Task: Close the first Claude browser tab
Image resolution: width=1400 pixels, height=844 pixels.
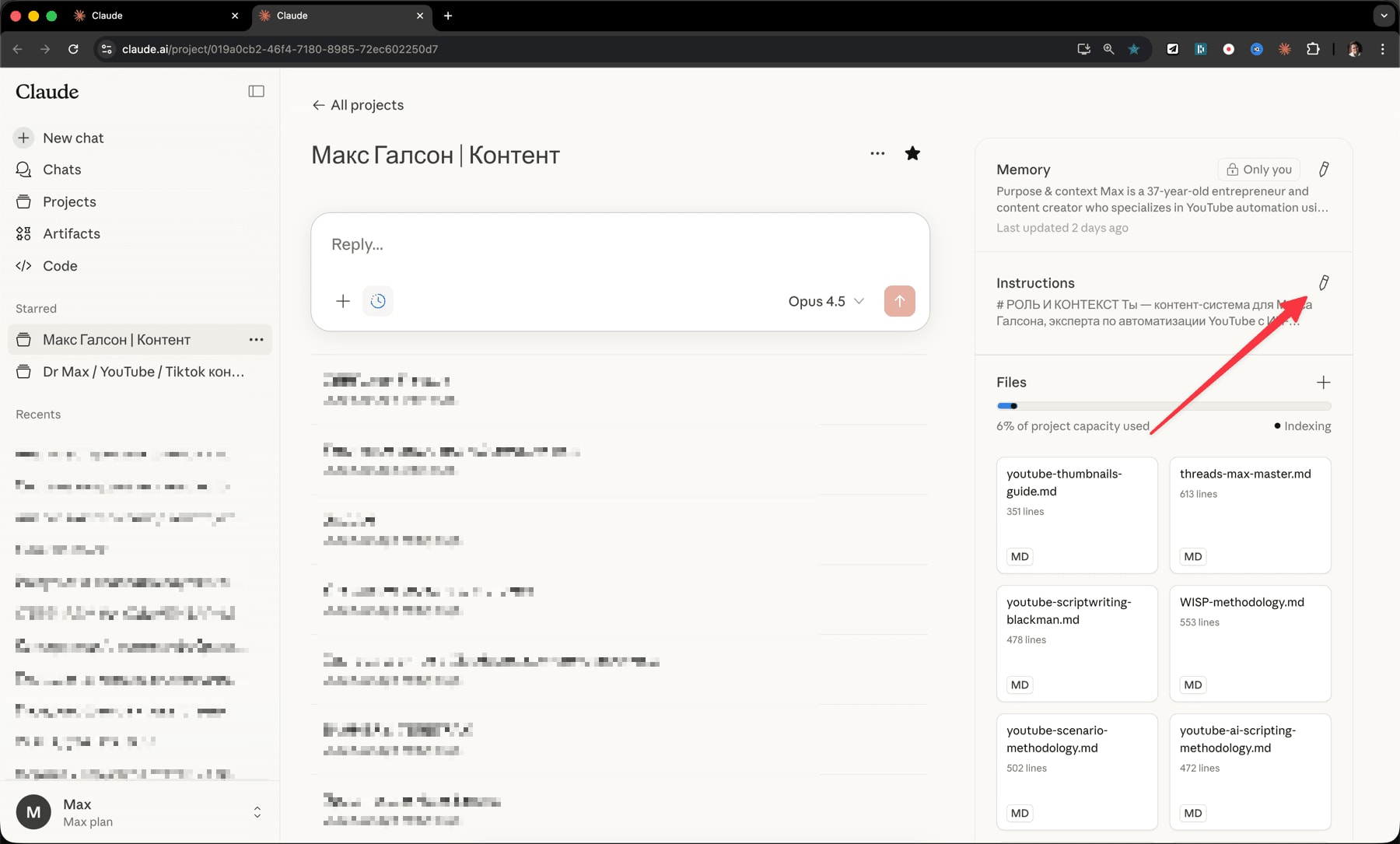Action: 235,16
